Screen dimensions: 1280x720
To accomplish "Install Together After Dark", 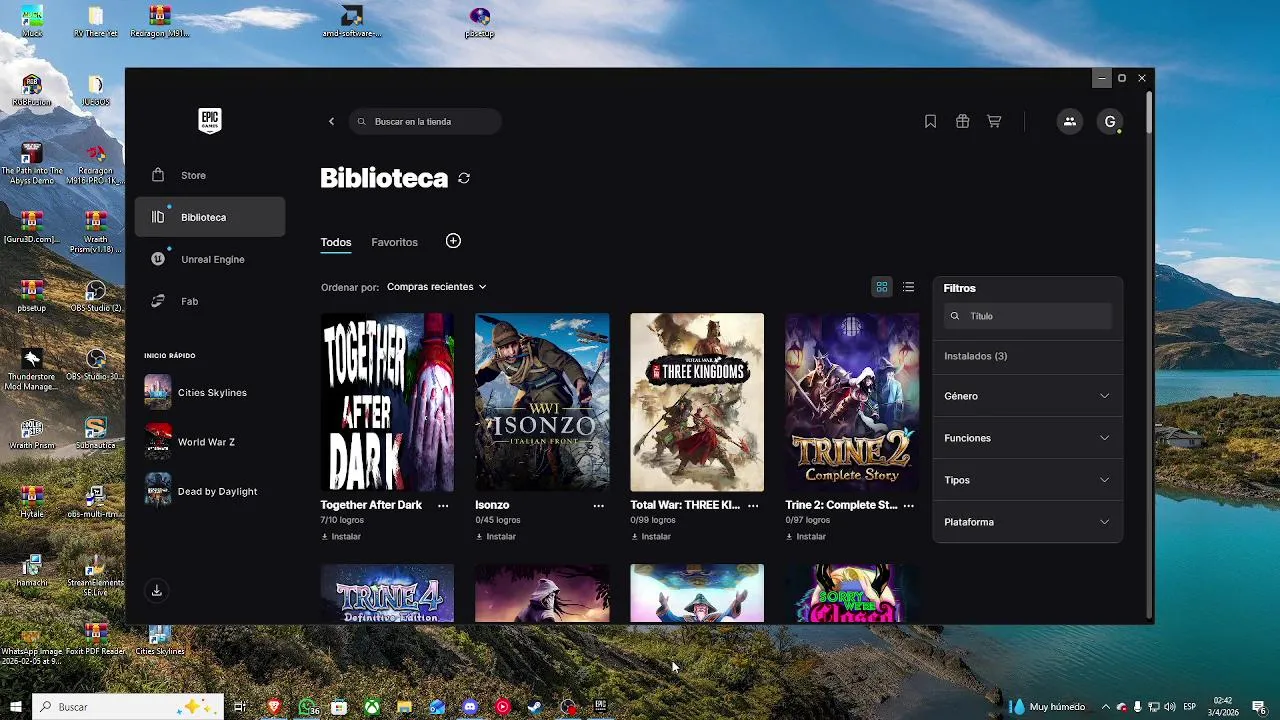I will [x=341, y=536].
